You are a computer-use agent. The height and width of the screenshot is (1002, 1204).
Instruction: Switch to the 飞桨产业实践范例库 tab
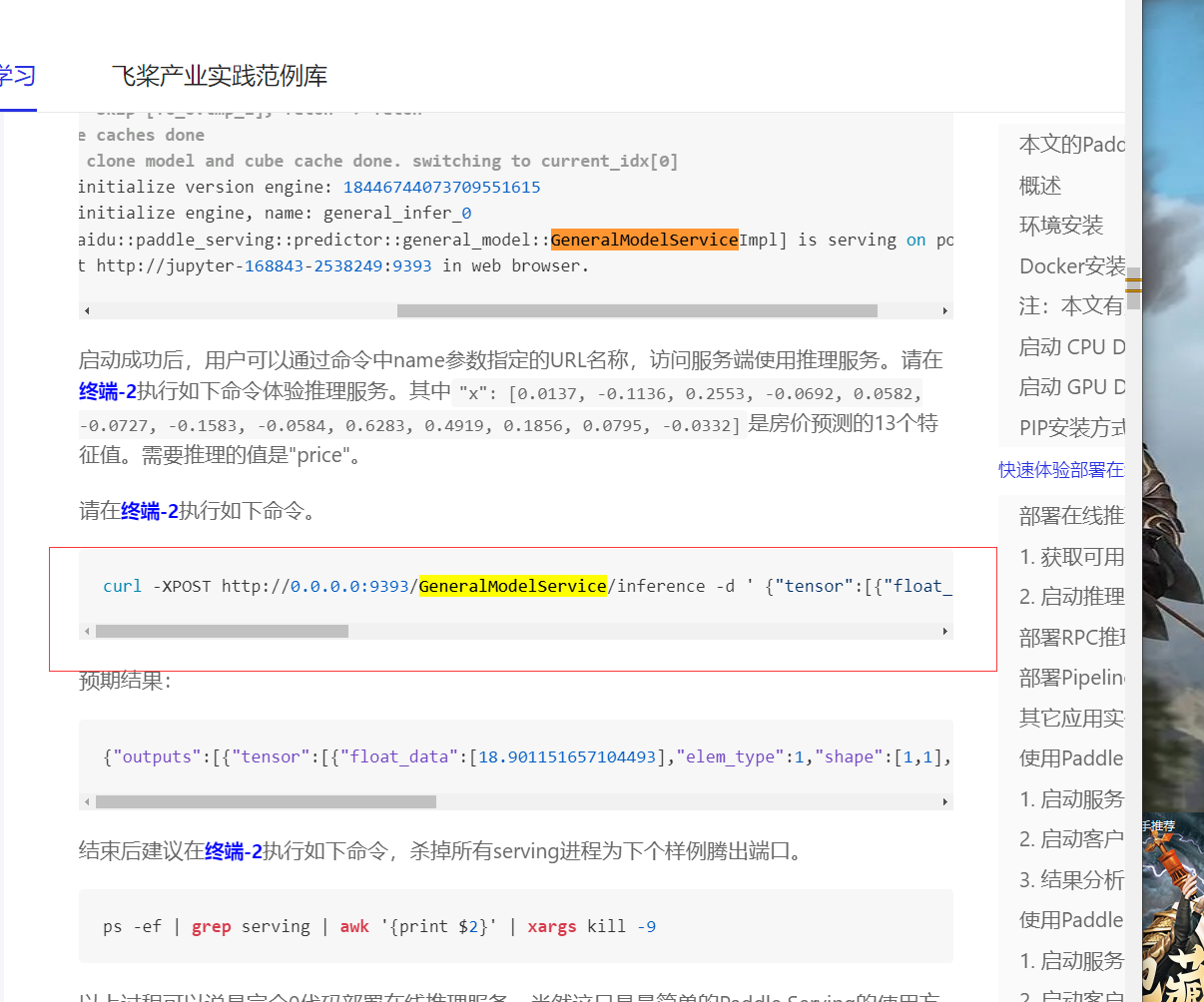pos(220,75)
